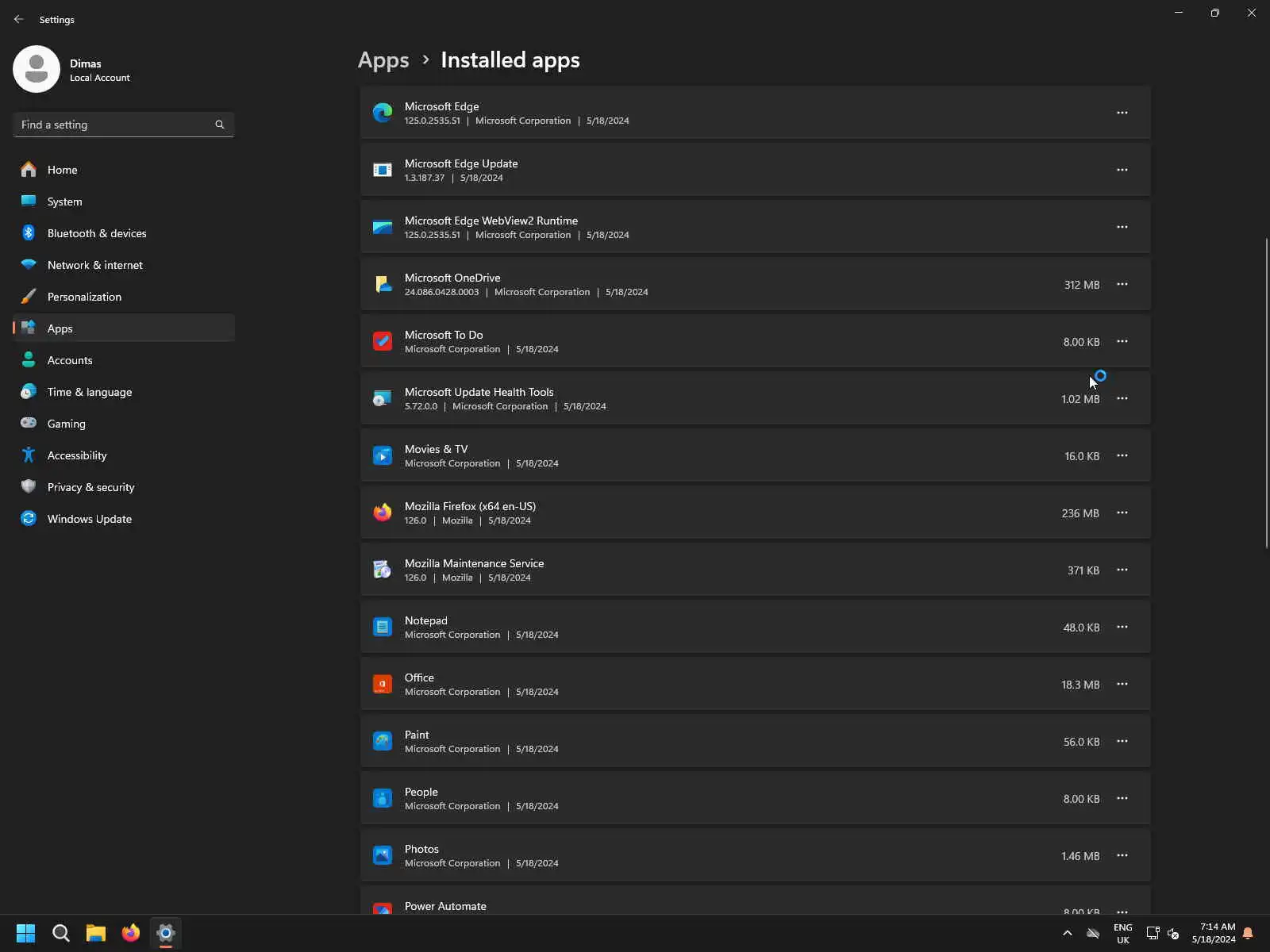Open File Explorer from the taskbar
1270x952 pixels.
[x=96, y=933]
